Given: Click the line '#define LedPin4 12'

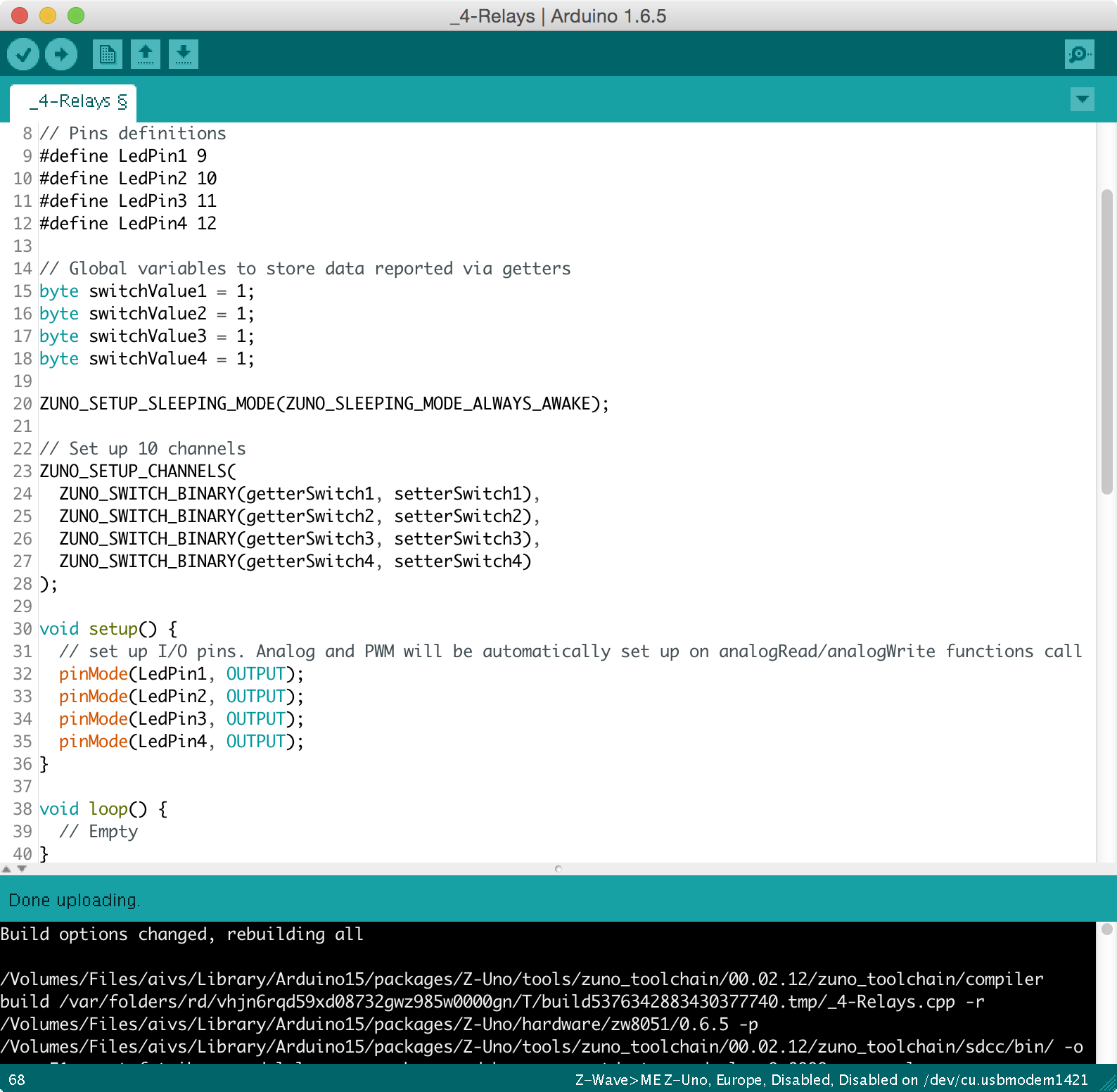Looking at the screenshot, I should tap(128, 223).
